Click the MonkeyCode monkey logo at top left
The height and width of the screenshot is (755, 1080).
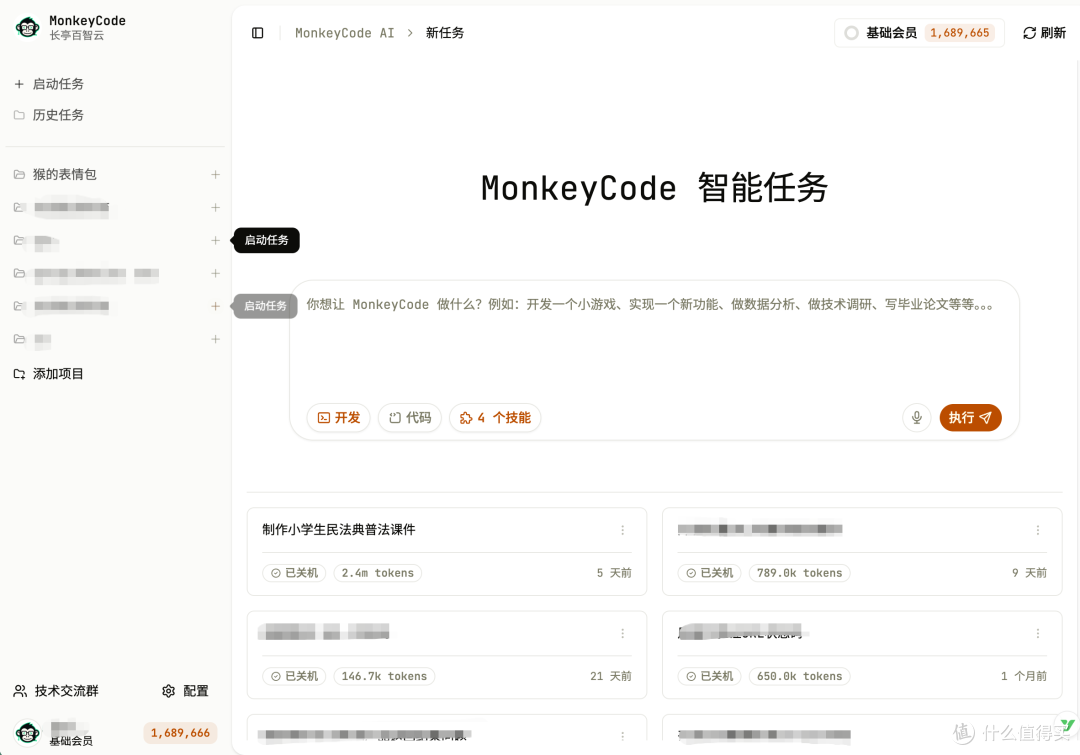pyautogui.click(x=28, y=28)
